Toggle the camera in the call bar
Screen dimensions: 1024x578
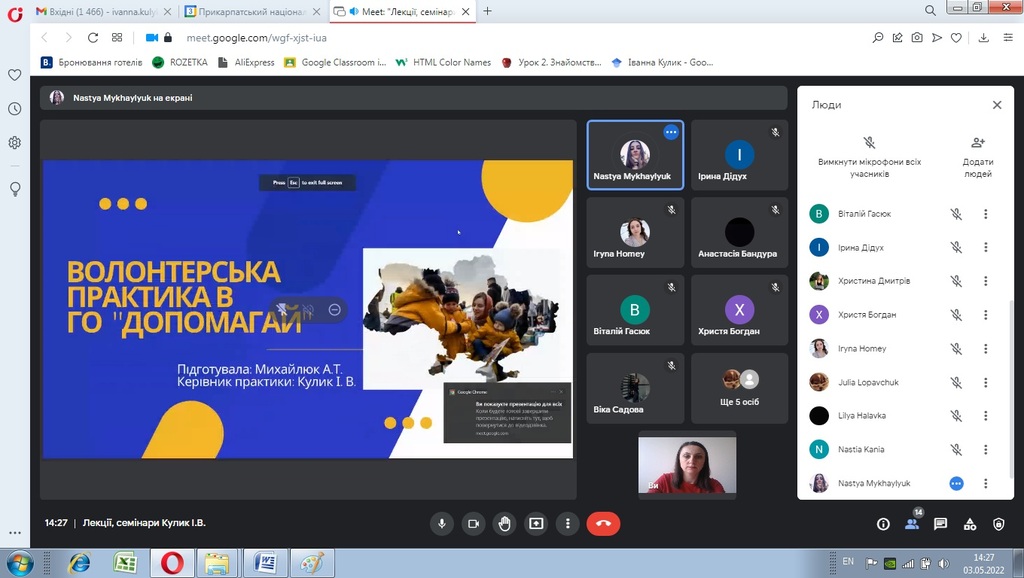[474, 523]
